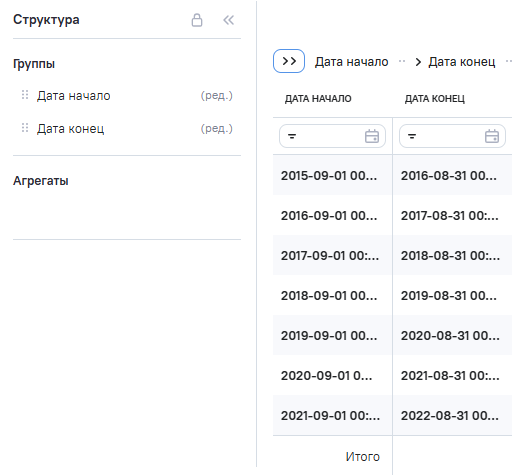Open calendar picker in Дата начало filter
The image size is (512, 475).
(x=372, y=136)
